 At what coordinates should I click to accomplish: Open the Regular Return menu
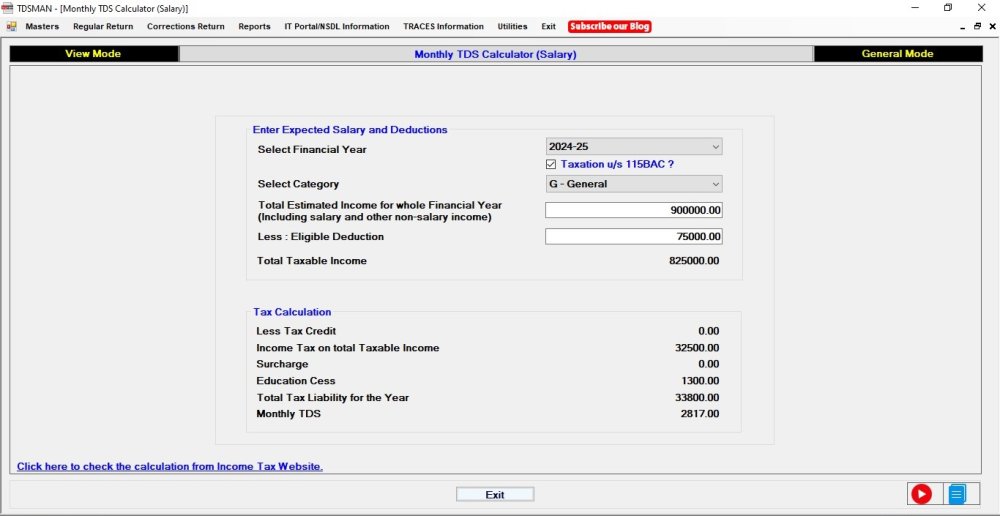103,27
